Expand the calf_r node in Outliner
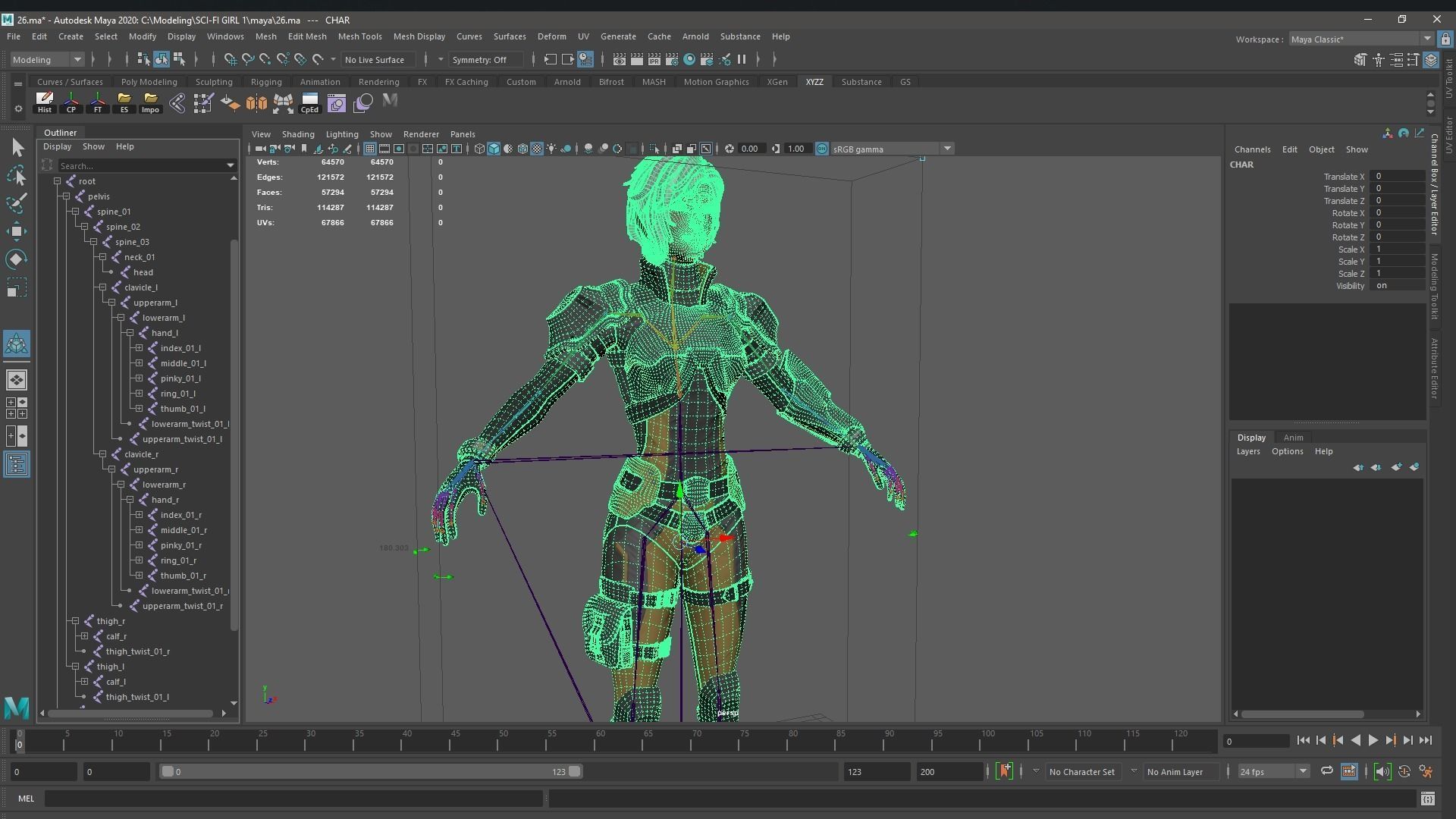 tap(84, 636)
